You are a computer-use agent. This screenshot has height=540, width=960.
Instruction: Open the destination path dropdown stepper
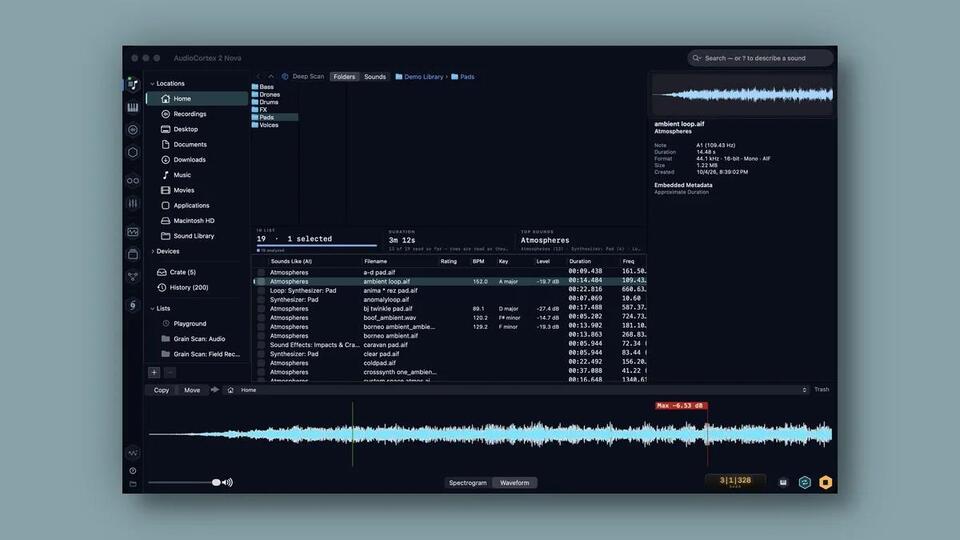pos(804,390)
